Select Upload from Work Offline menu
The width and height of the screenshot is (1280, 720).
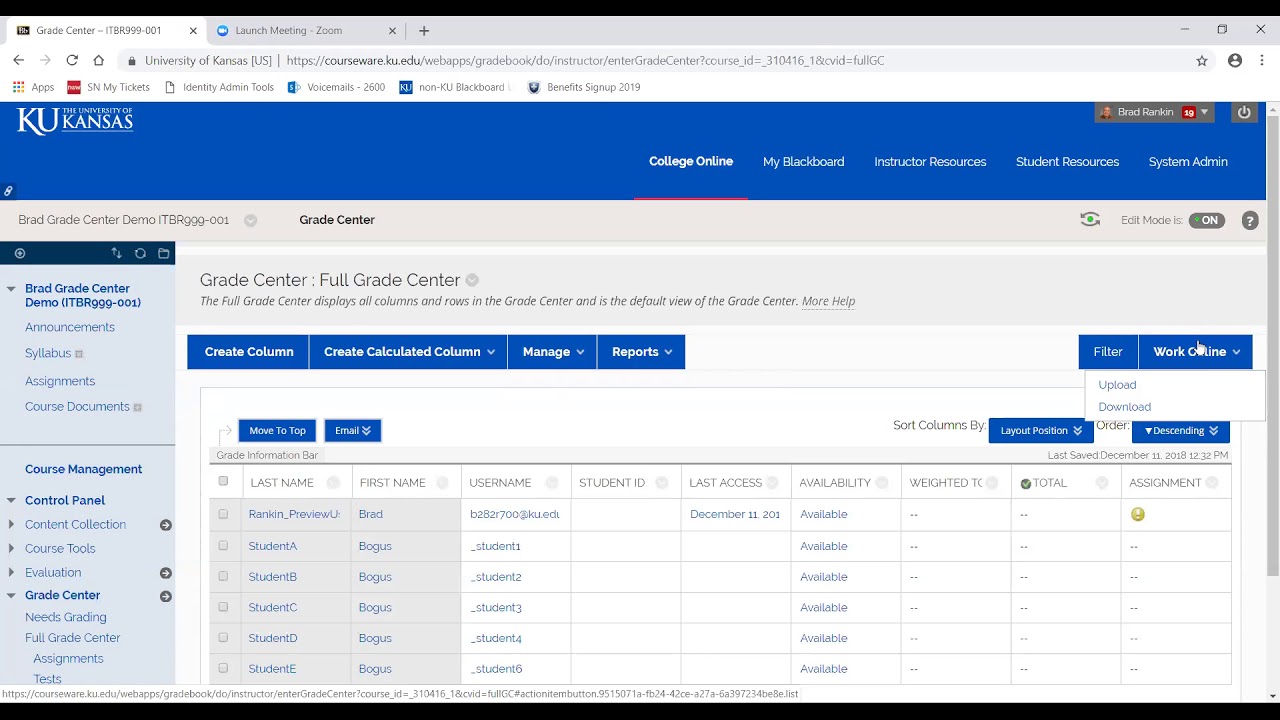coord(1117,385)
